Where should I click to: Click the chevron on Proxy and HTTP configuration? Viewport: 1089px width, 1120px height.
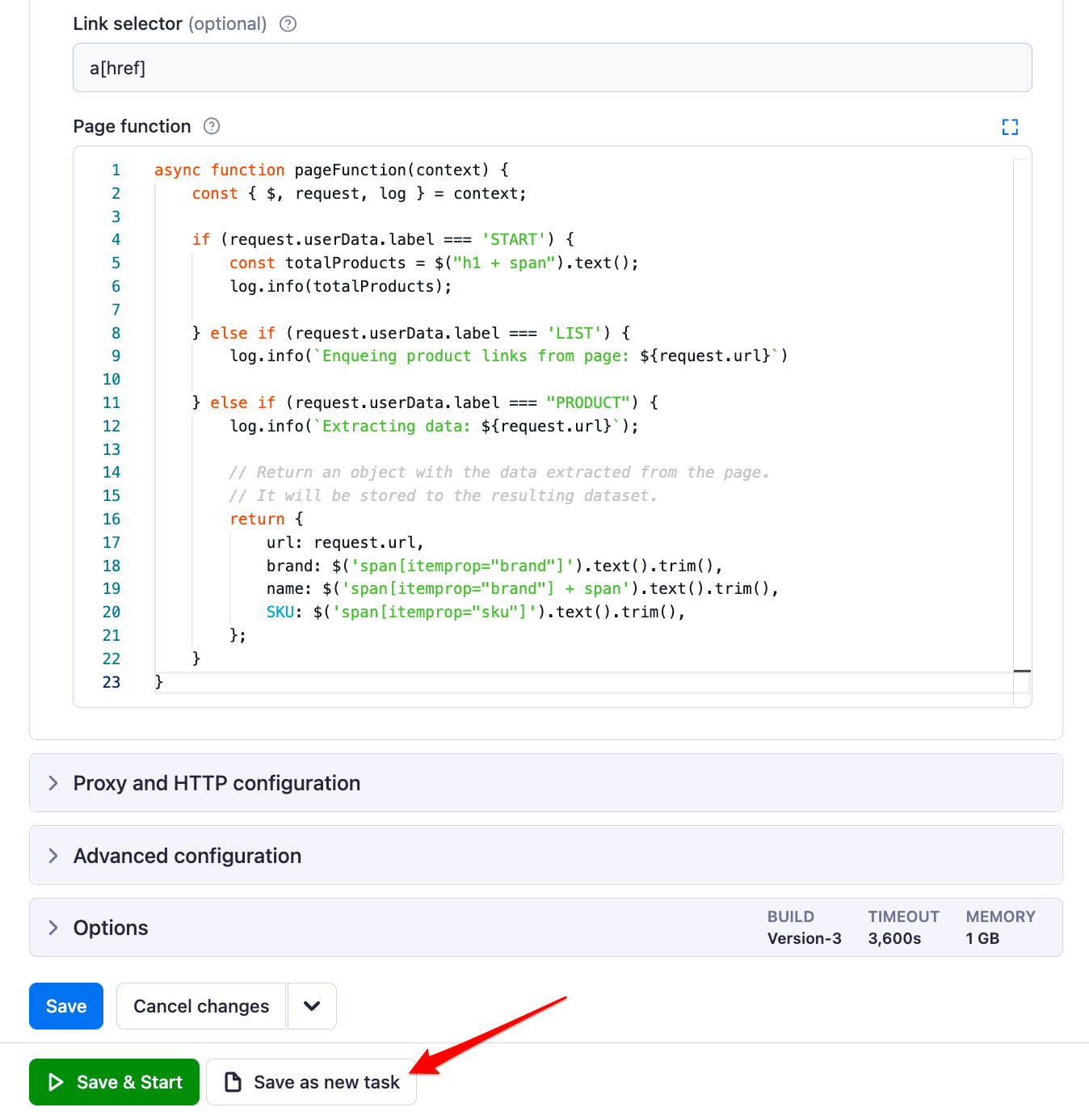pos(53,783)
